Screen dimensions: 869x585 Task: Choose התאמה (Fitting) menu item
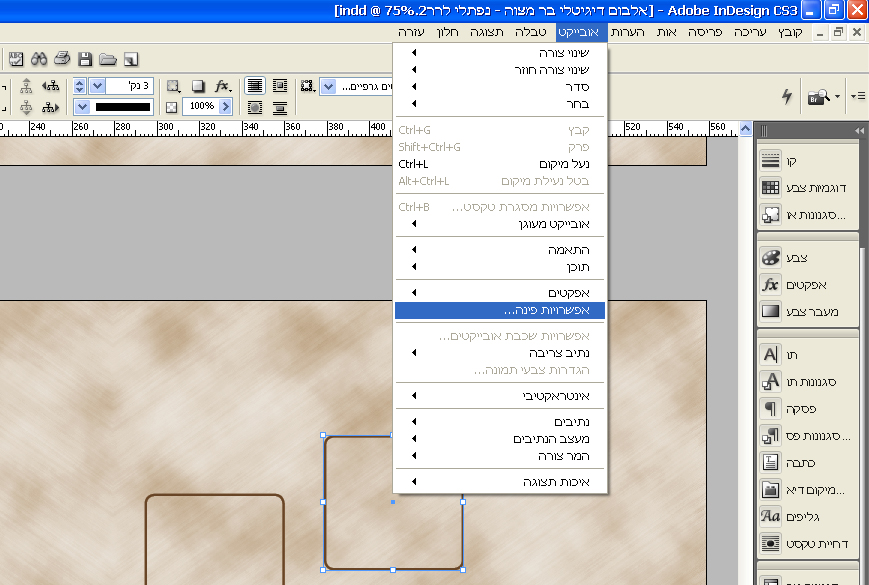tap(499, 250)
